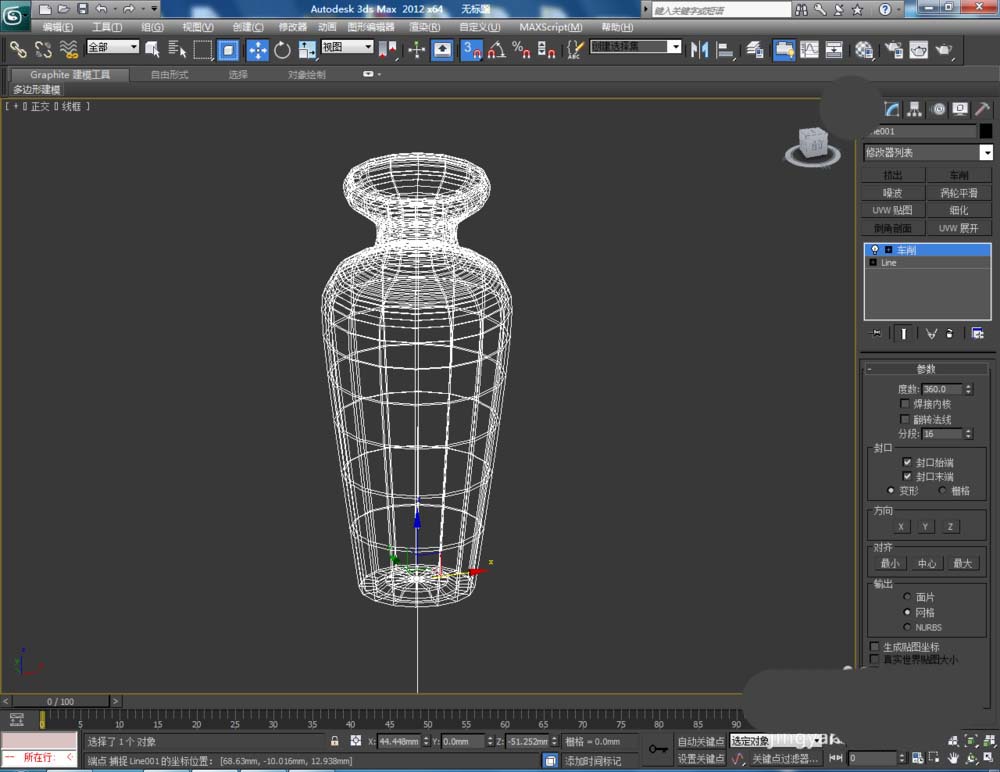Enable the 焊接内核 checkbox

(906, 404)
